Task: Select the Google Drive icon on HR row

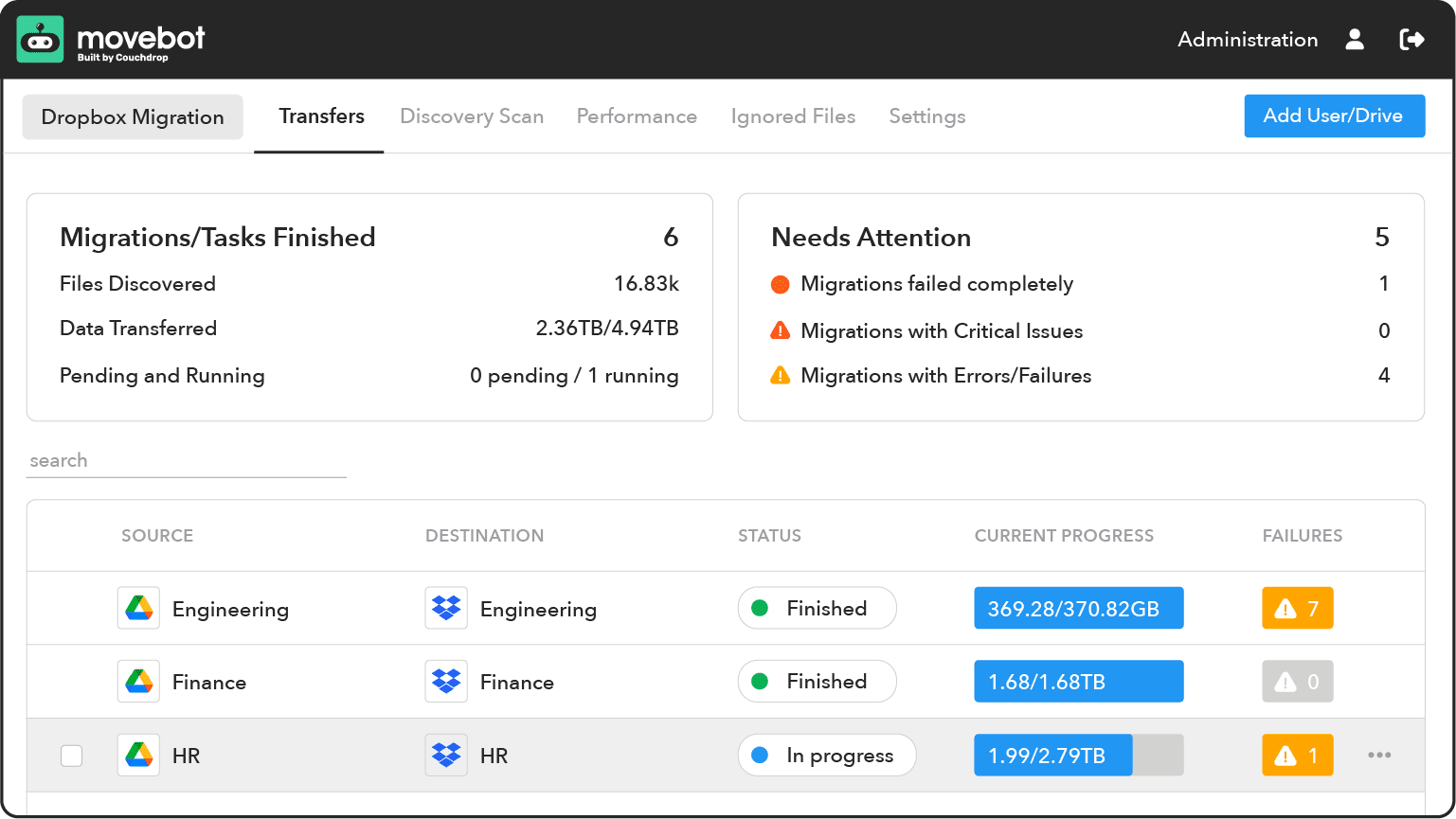Action: pos(137,755)
